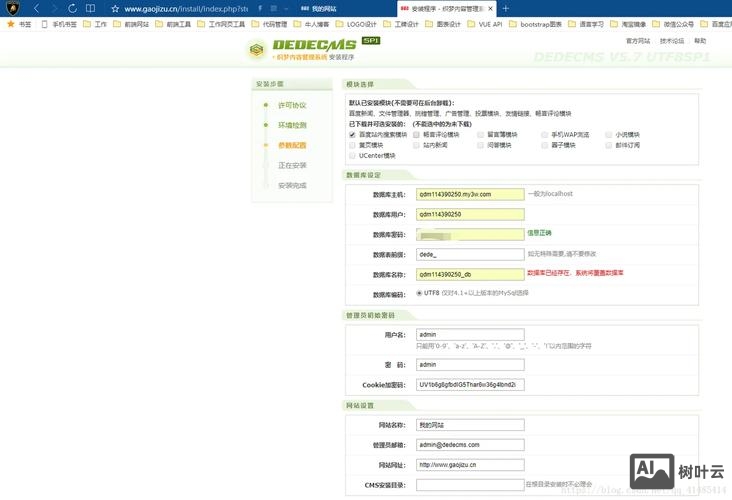Viewport: 732px width, 500px height.
Task: Click the 网站网址 input field
Action: (470, 465)
